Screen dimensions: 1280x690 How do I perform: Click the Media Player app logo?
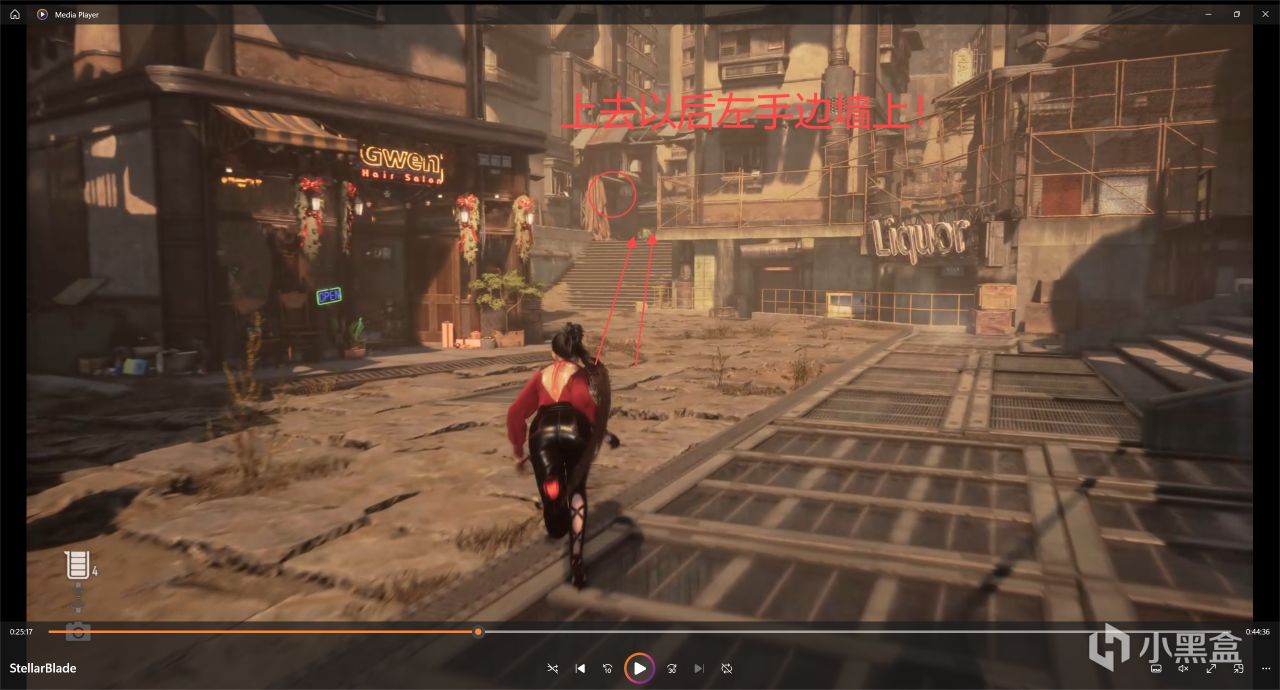coord(42,14)
